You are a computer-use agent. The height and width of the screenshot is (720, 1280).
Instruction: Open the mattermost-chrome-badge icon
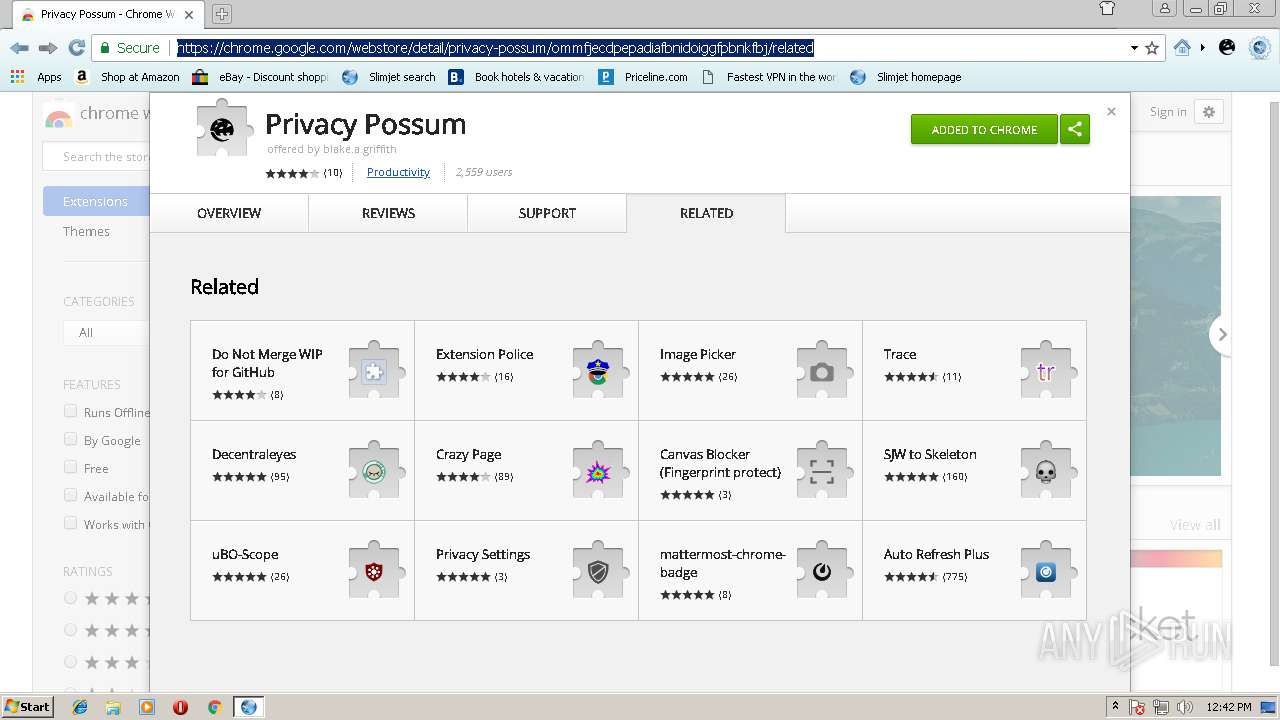pyautogui.click(x=822, y=571)
